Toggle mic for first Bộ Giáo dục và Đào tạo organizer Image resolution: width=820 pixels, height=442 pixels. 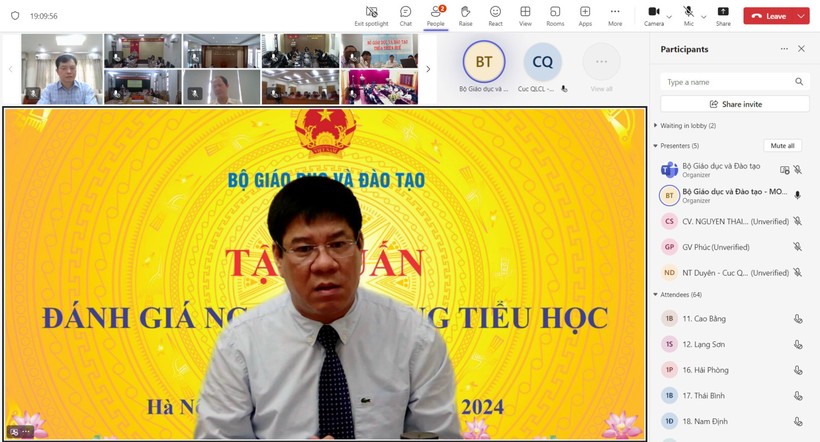pos(798,169)
